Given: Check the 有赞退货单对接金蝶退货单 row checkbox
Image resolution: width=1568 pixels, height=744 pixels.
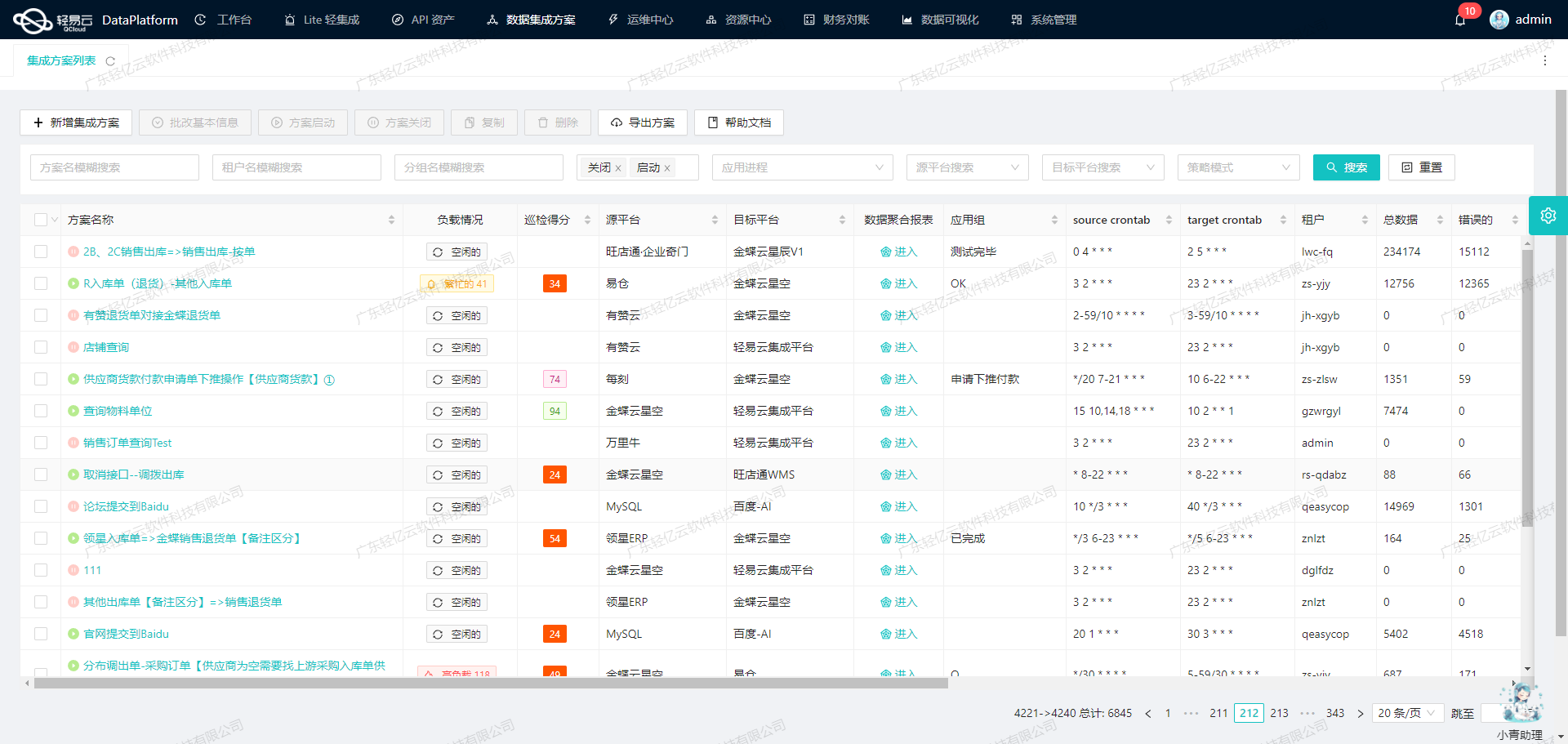Looking at the screenshot, I should click(41, 315).
